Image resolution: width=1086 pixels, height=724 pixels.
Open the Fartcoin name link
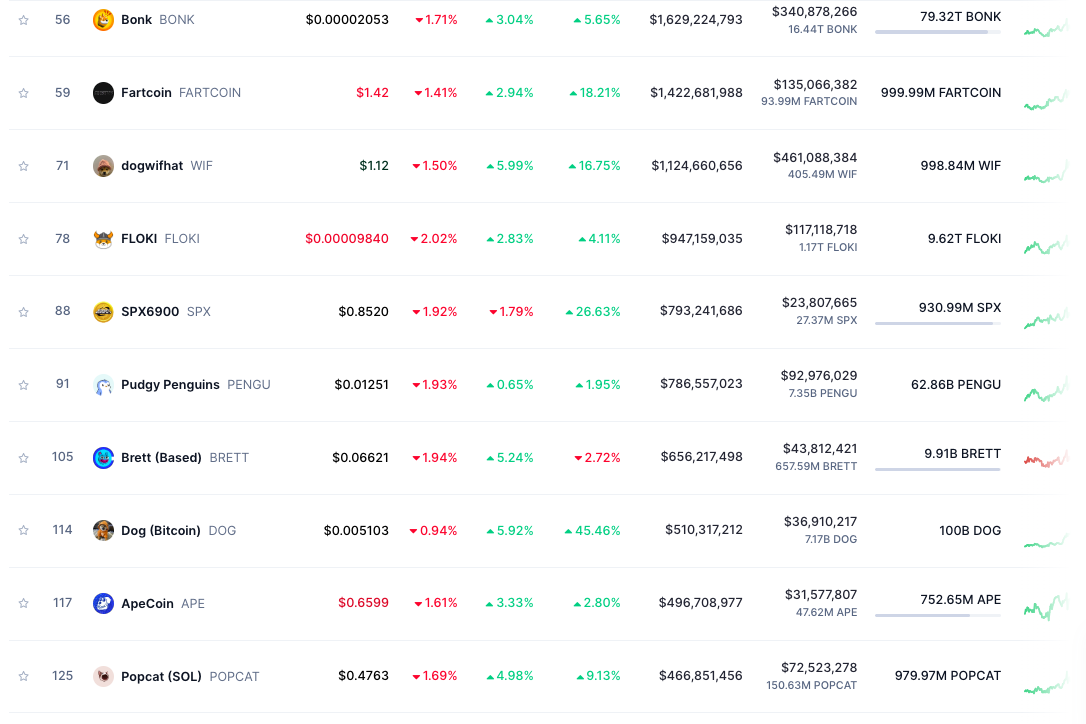pos(146,93)
